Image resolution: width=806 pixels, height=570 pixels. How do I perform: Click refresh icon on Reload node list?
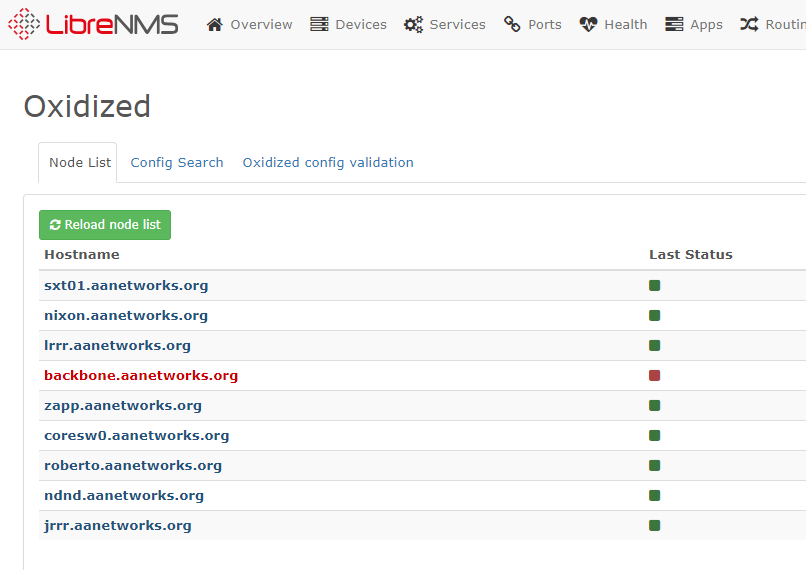tap(55, 225)
